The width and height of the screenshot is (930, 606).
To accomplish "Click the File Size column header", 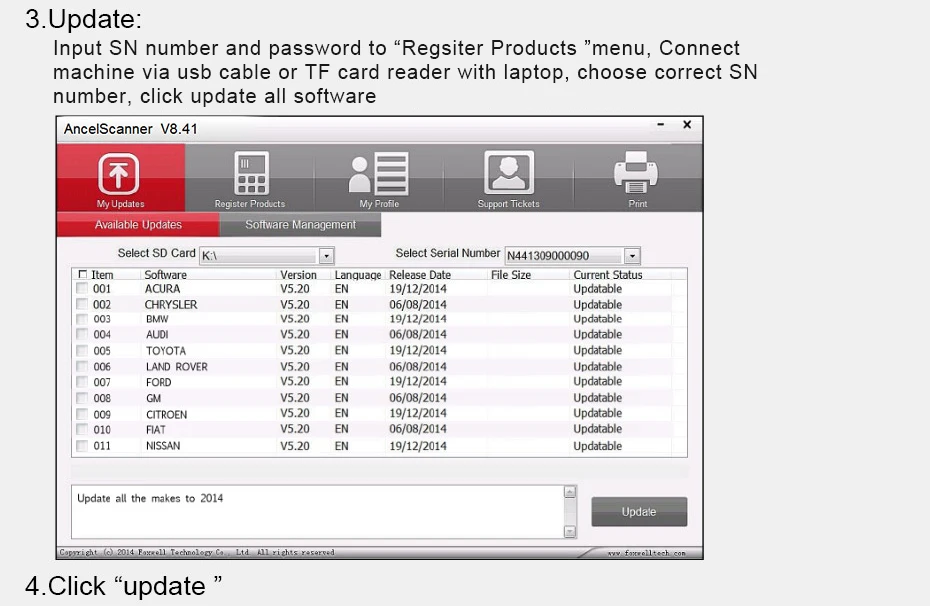I will tap(511, 275).
